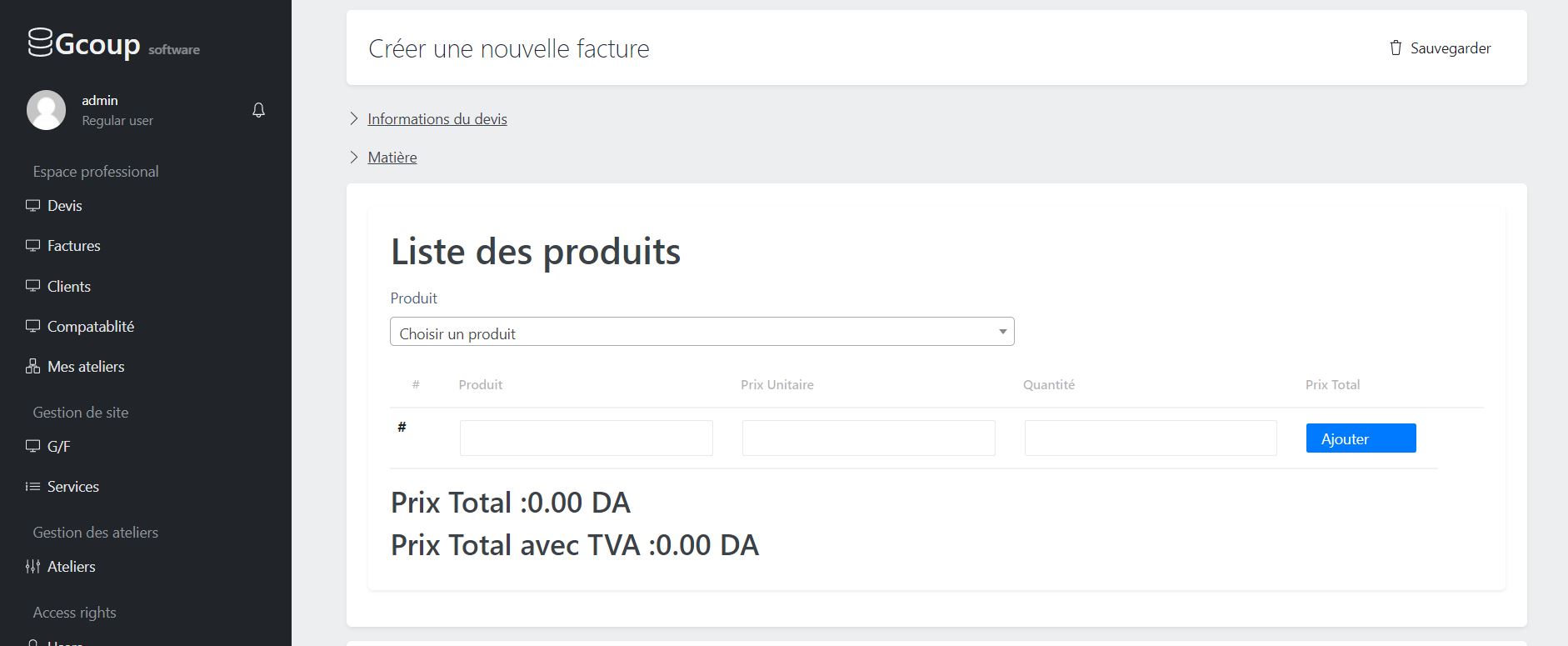This screenshot has height=646, width=1568.
Task: Click the Gcoup database logo icon
Action: pos(40,43)
